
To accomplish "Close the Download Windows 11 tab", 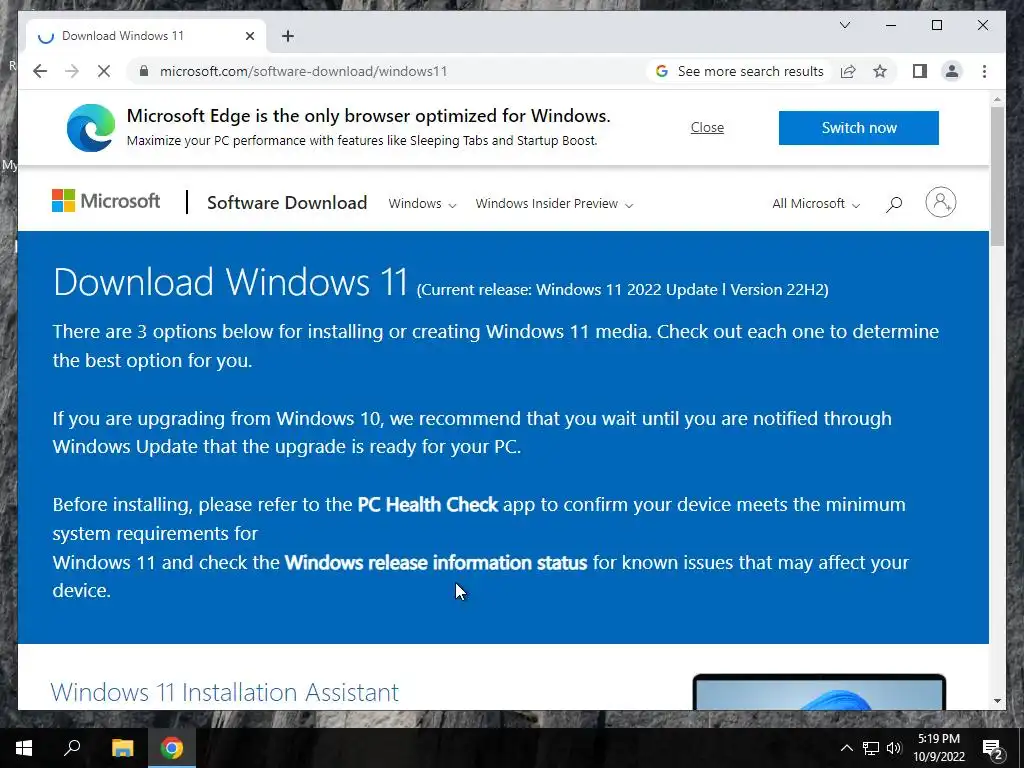I will tap(249, 36).
